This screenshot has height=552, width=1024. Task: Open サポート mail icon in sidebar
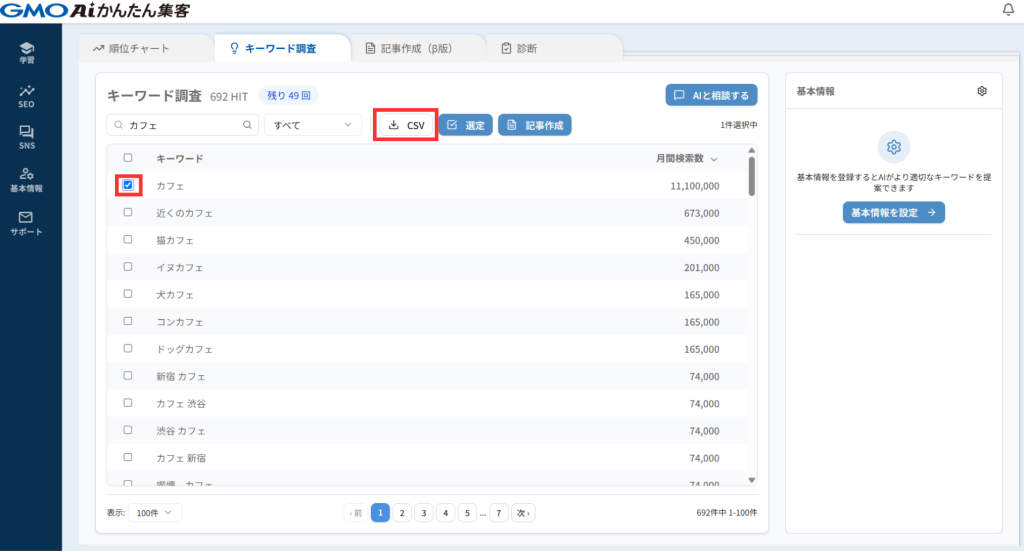(26, 222)
